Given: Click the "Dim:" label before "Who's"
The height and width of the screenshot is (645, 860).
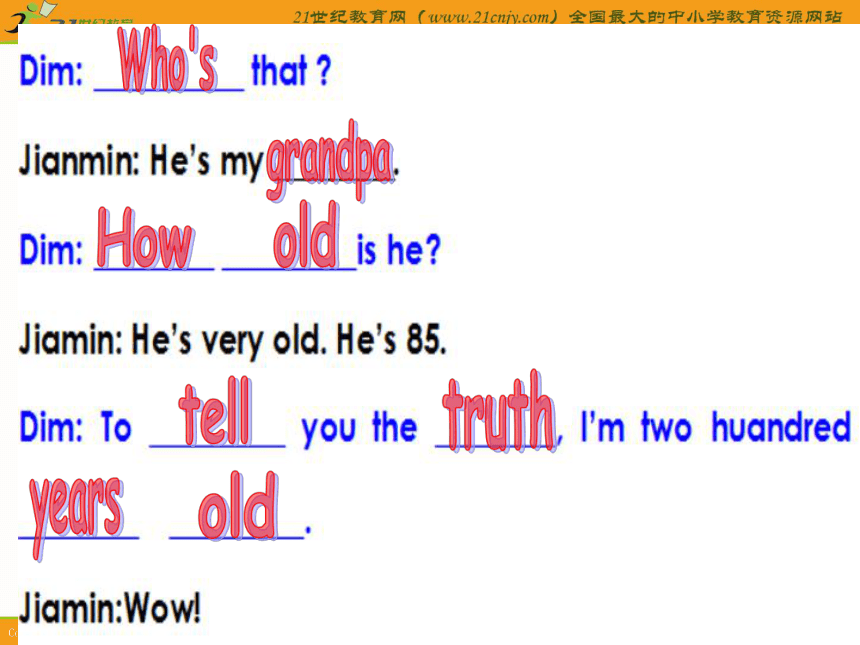Looking at the screenshot, I should (x=51, y=71).
